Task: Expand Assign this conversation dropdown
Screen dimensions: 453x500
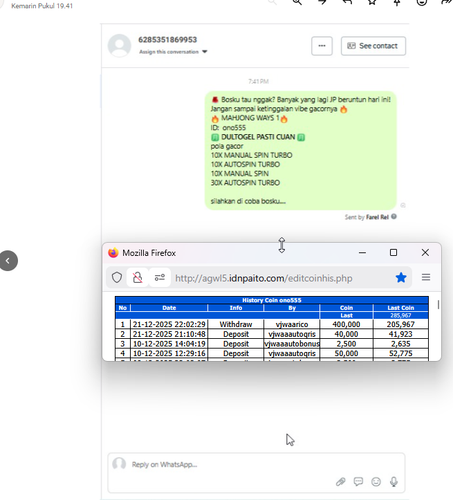Action: tap(173, 52)
